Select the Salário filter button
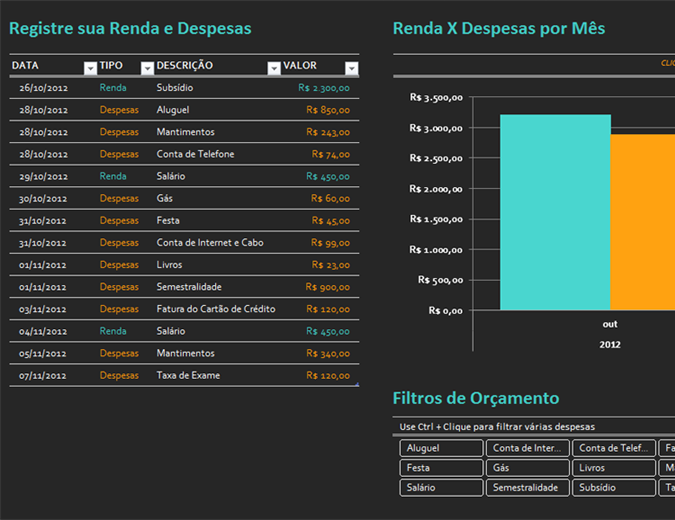Viewport: 675px width, 520px height. coord(441,488)
